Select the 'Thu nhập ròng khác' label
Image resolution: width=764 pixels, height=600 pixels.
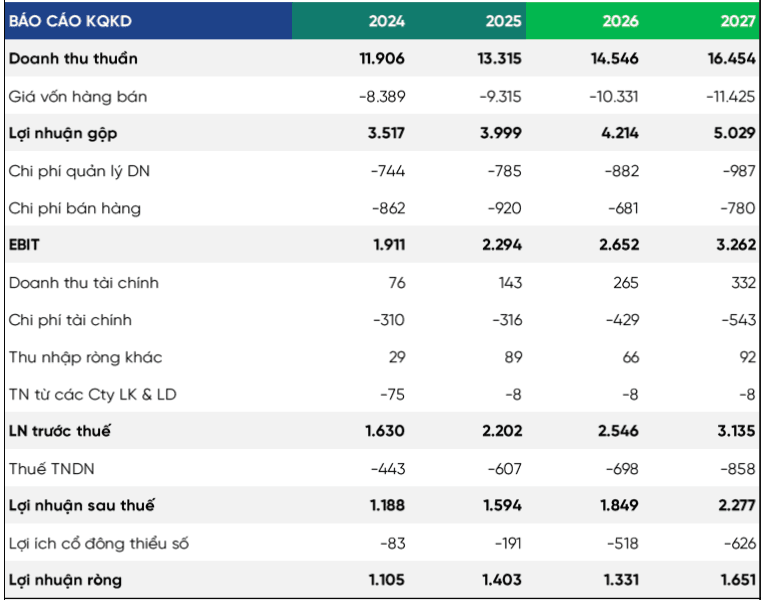tap(85, 357)
